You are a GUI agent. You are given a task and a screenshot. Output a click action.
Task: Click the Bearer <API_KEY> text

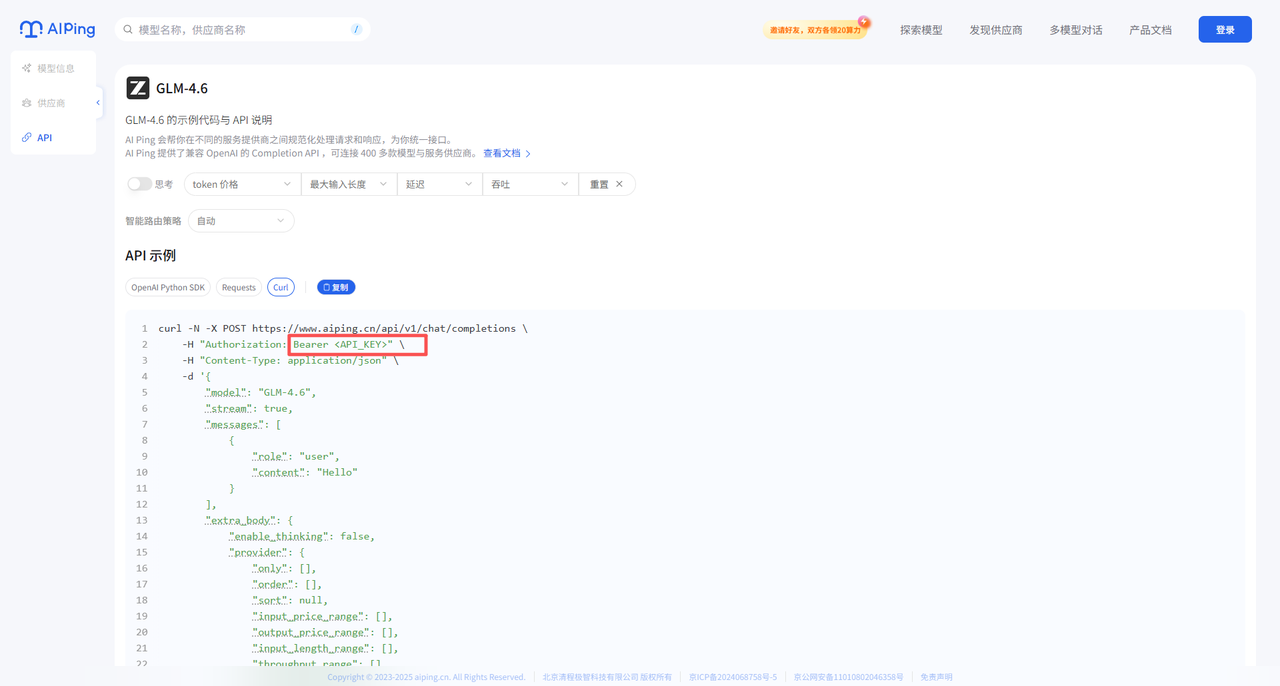[x=342, y=344]
